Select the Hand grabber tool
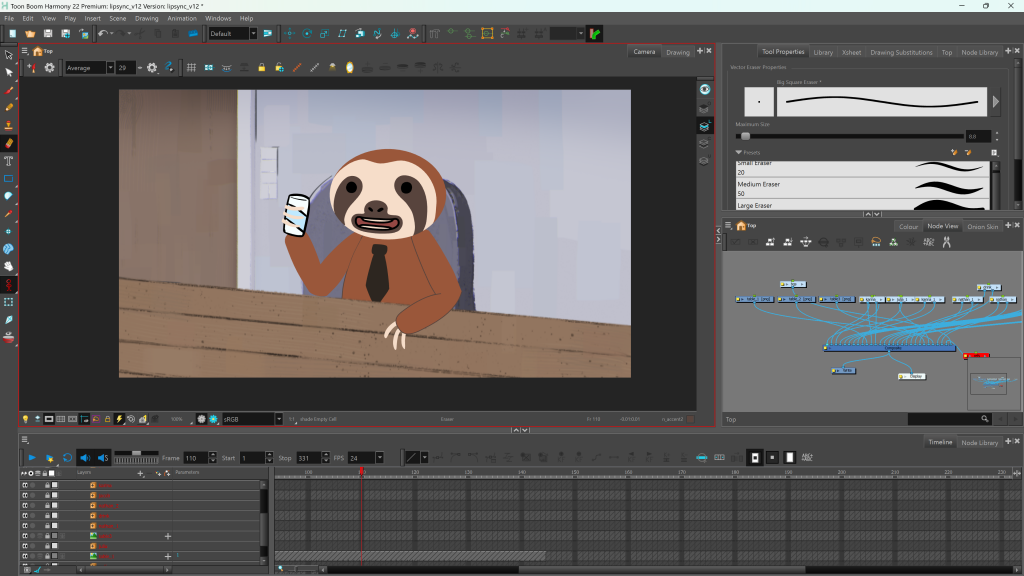This screenshot has height=576, width=1024. click(x=9, y=266)
